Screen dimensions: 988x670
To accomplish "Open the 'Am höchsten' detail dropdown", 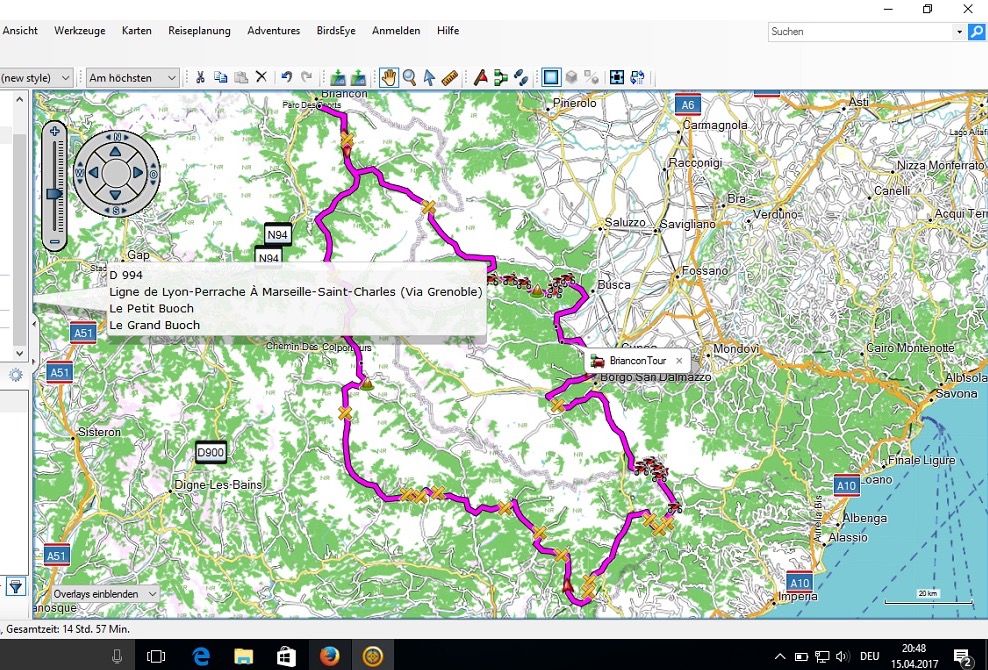I will coord(132,77).
